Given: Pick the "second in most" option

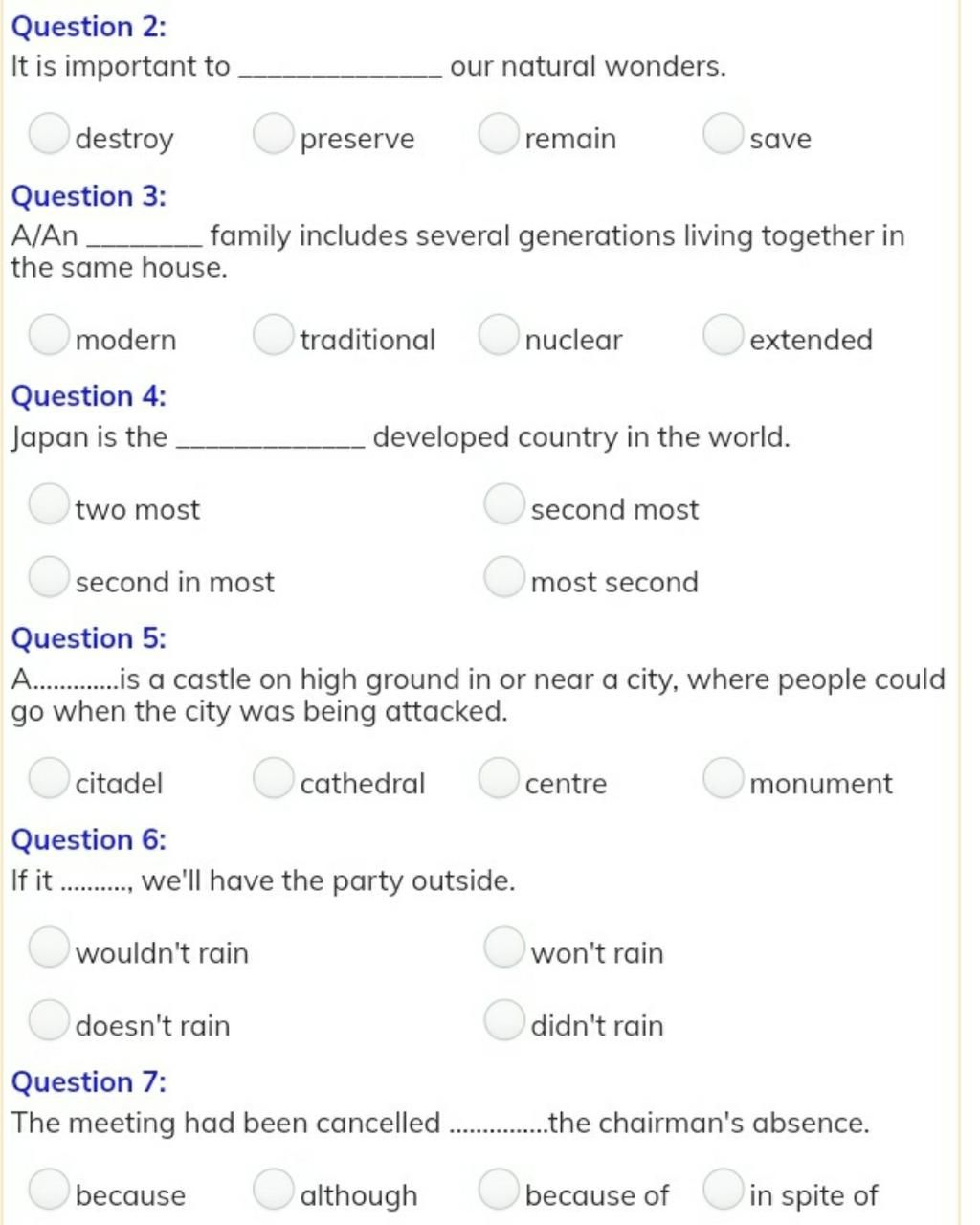Looking at the screenshot, I should pyautogui.click(x=48, y=577).
